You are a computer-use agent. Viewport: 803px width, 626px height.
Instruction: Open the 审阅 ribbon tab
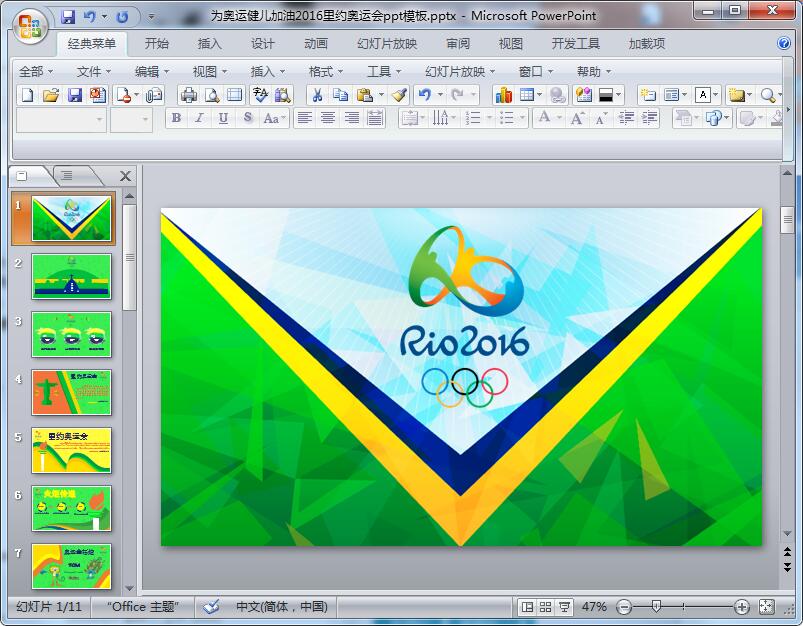[x=458, y=44]
